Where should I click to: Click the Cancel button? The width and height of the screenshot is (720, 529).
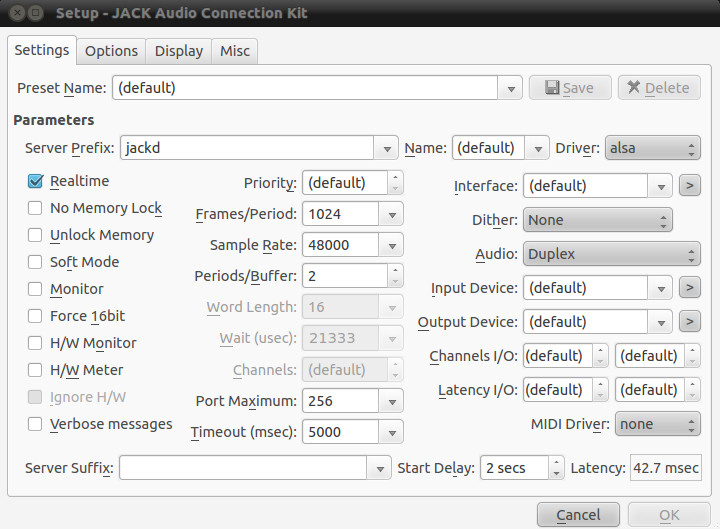pos(578,515)
